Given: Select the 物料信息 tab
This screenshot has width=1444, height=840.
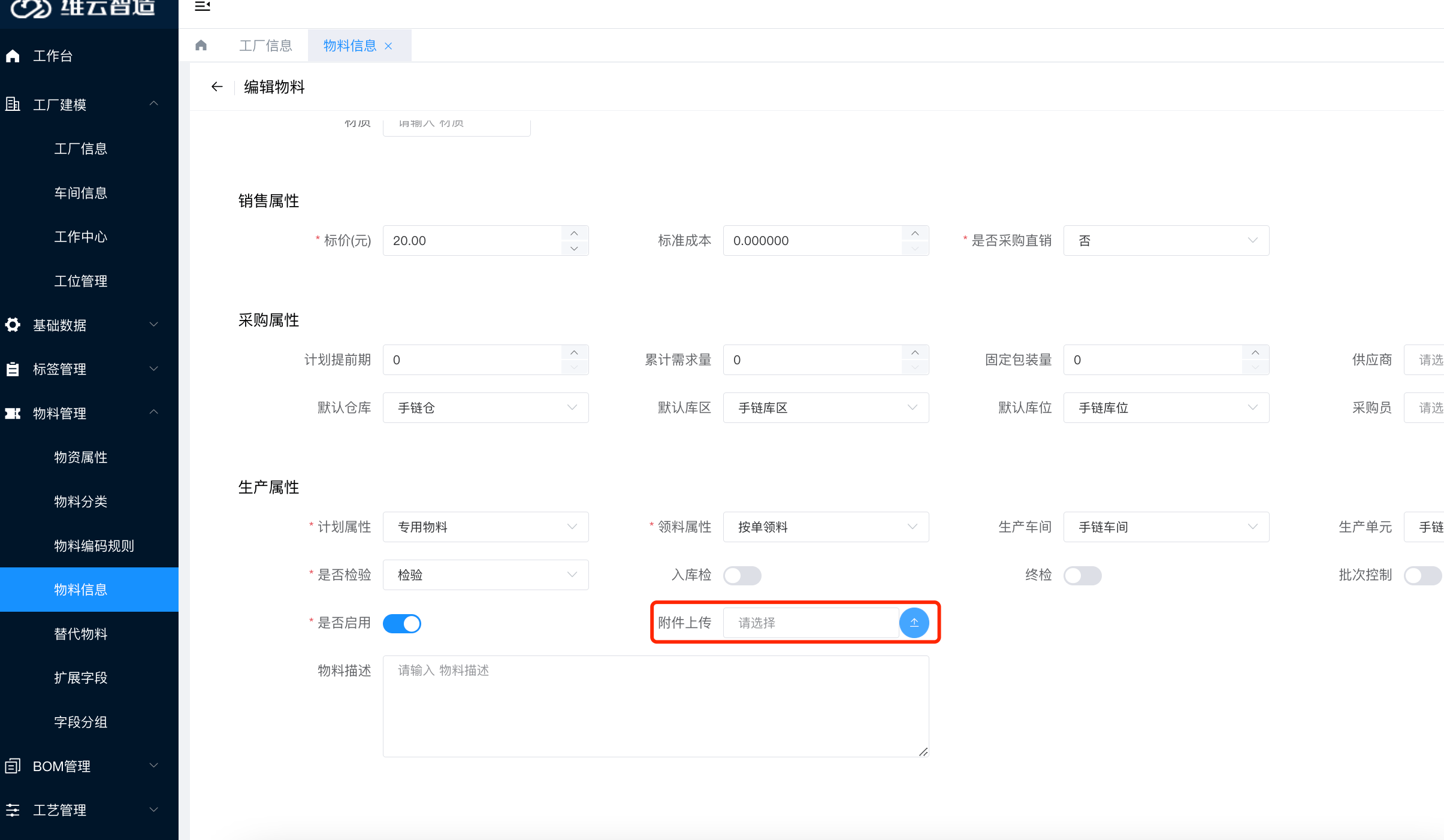Looking at the screenshot, I should coord(350,46).
